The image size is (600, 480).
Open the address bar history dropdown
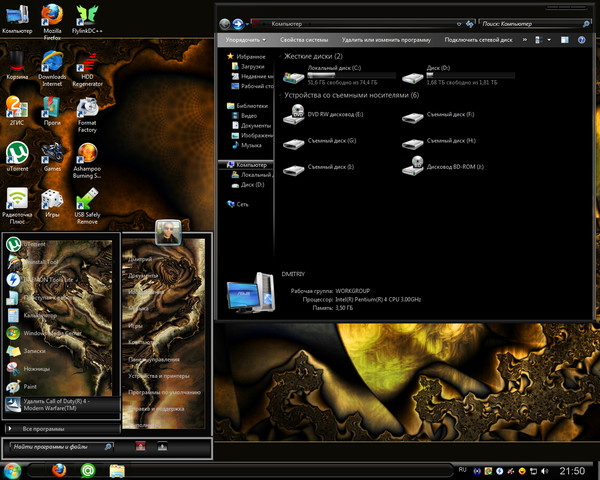click(x=459, y=24)
